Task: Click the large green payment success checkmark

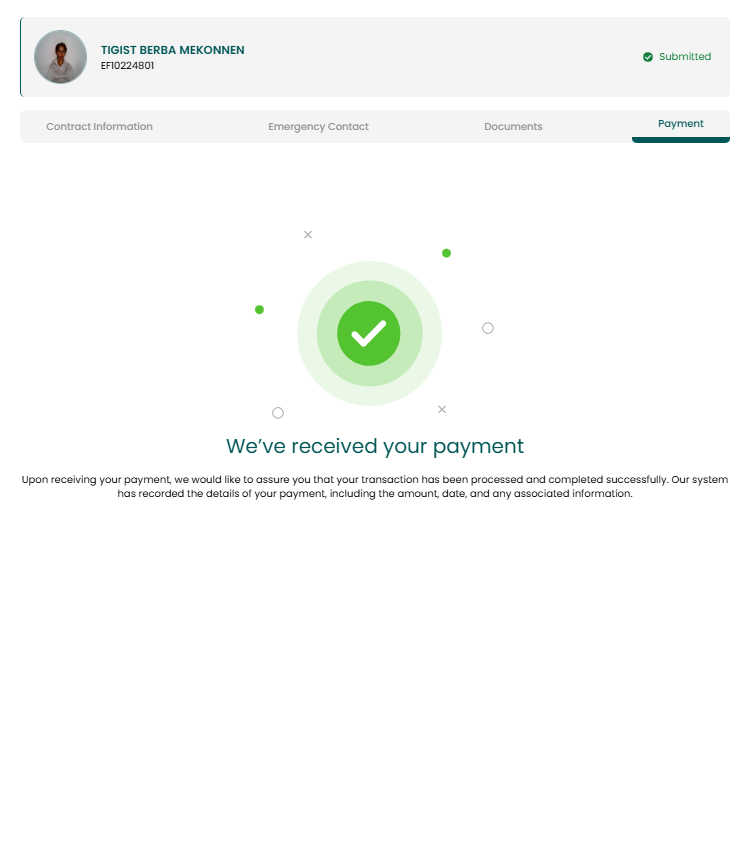Action: (x=369, y=333)
